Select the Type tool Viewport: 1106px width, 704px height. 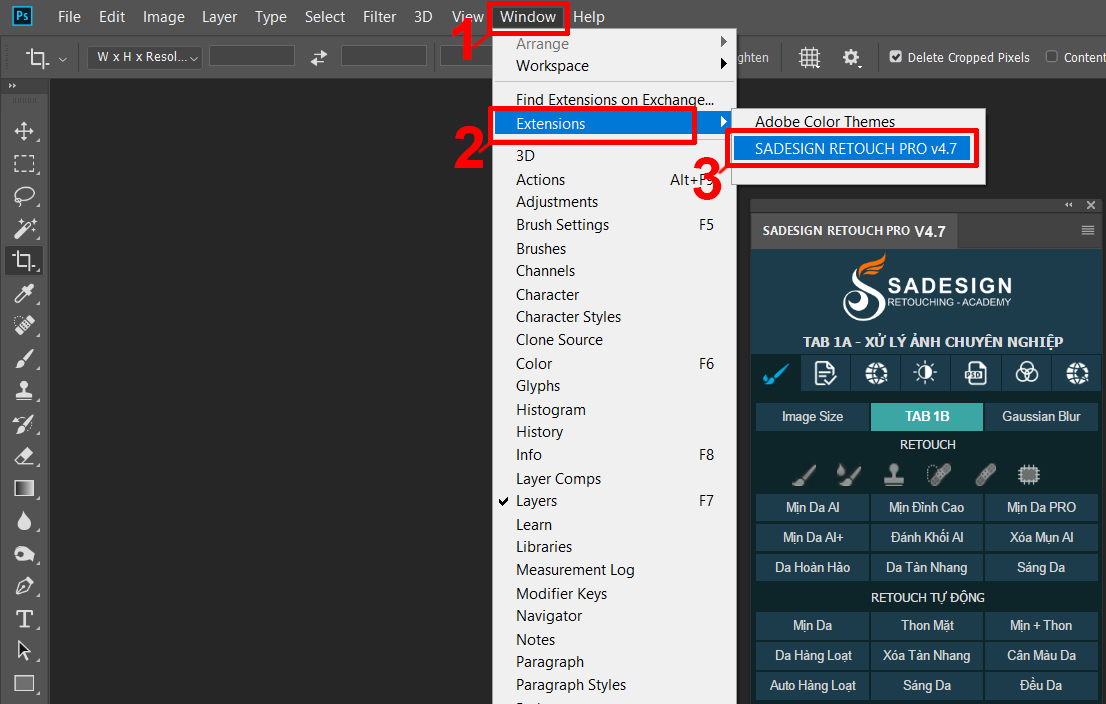(25, 619)
